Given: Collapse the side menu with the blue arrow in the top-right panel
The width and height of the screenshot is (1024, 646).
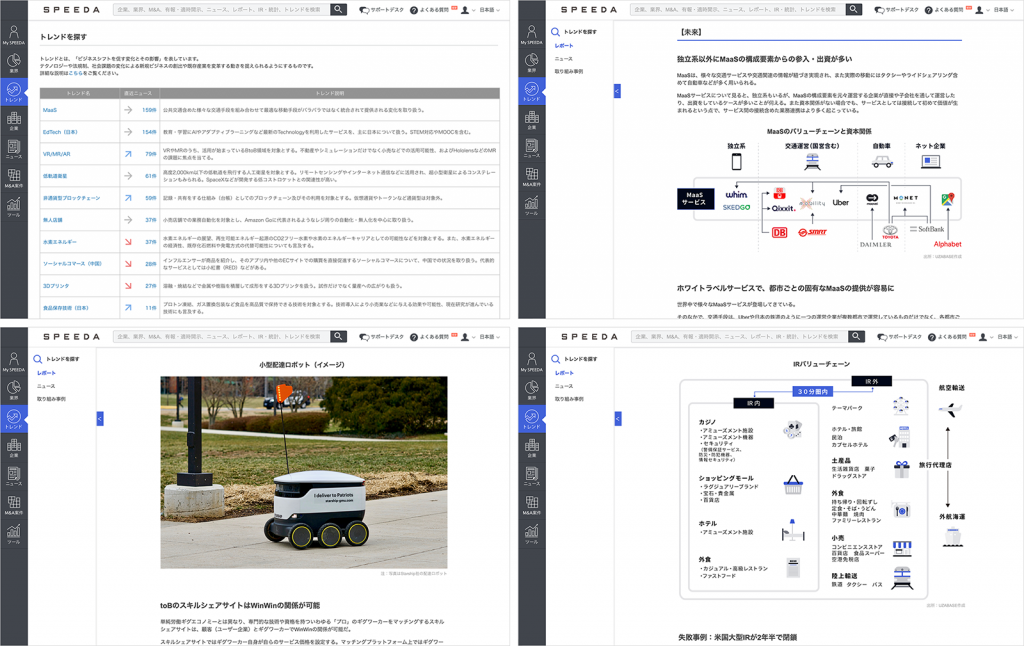Looking at the screenshot, I should [617, 91].
